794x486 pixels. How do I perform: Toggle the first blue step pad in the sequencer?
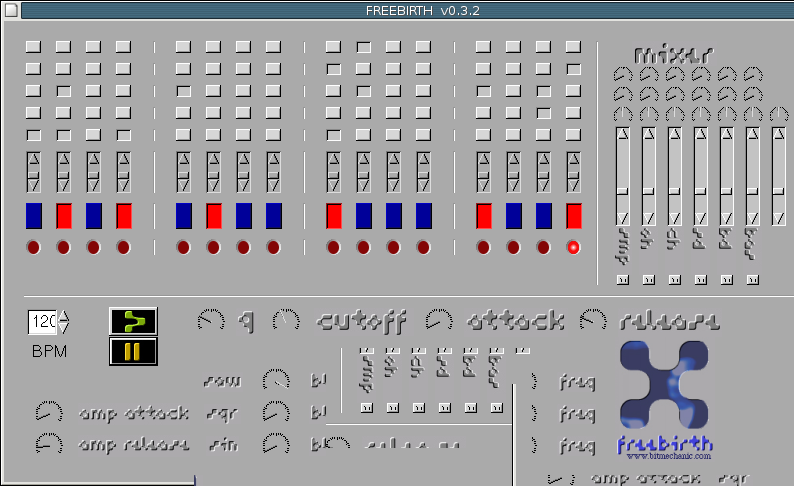[34, 216]
